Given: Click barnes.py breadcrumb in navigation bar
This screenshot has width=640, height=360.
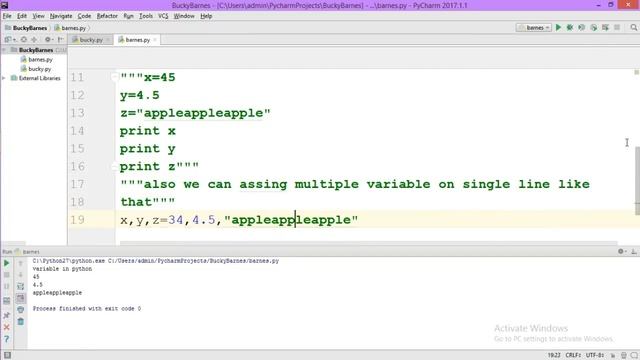Looking at the screenshot, I should [70, 28].
